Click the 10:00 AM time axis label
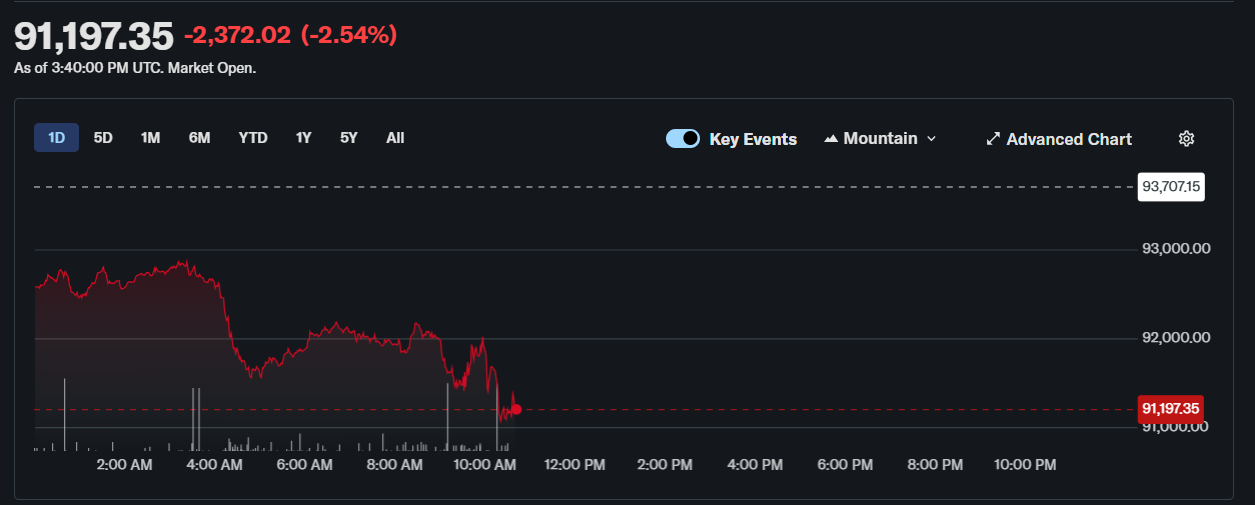 [484, 465]
